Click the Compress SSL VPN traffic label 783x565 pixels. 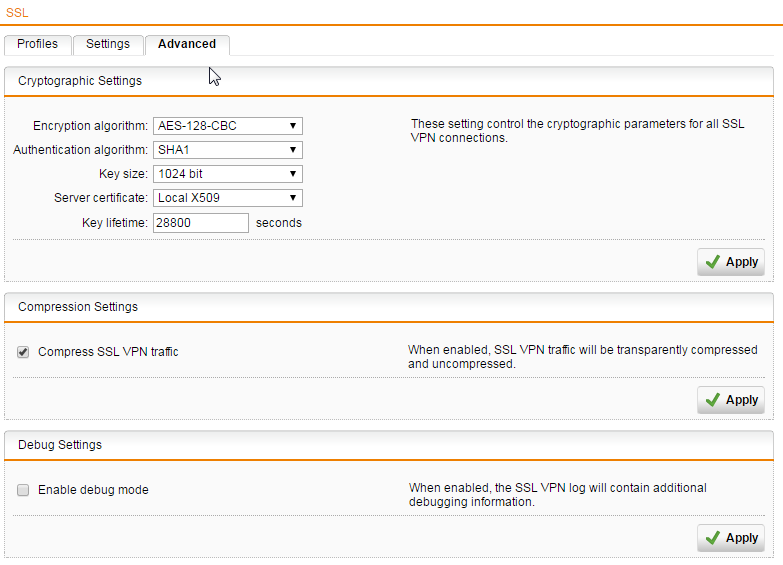(x=108, y=352)
